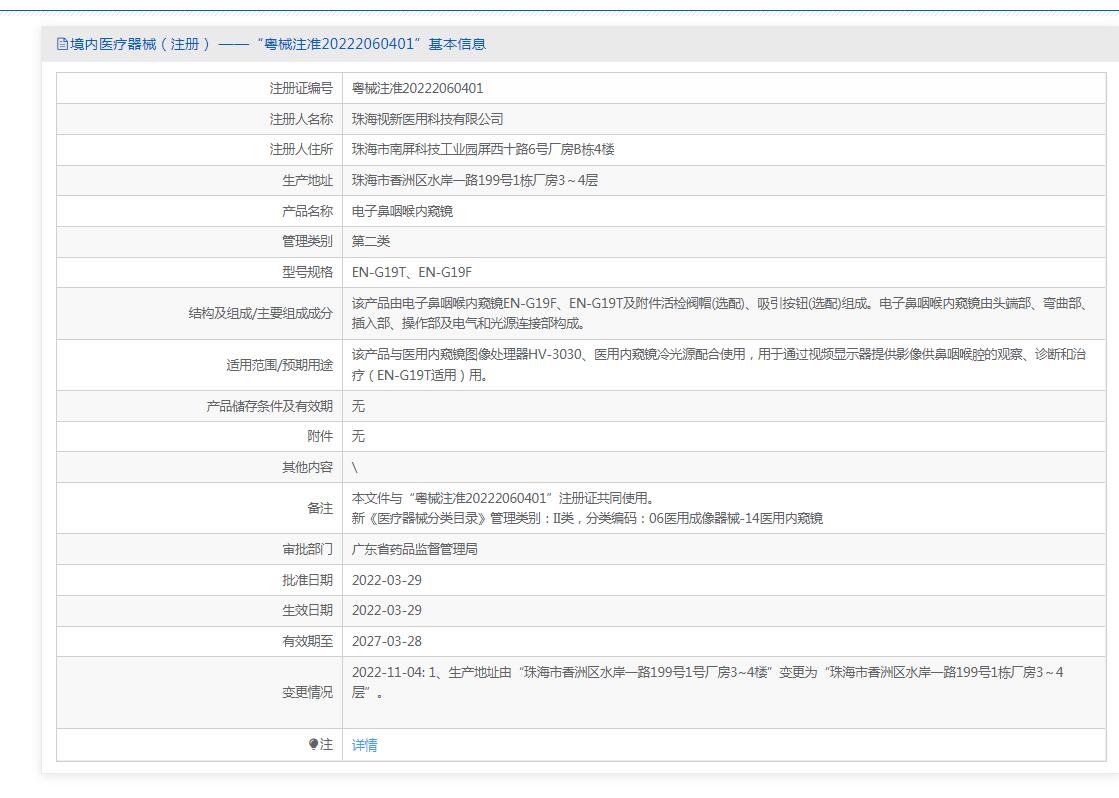Click the model spec EN-G19T、EN-G19F
The image size is (1119, 798).
point(411,273)
